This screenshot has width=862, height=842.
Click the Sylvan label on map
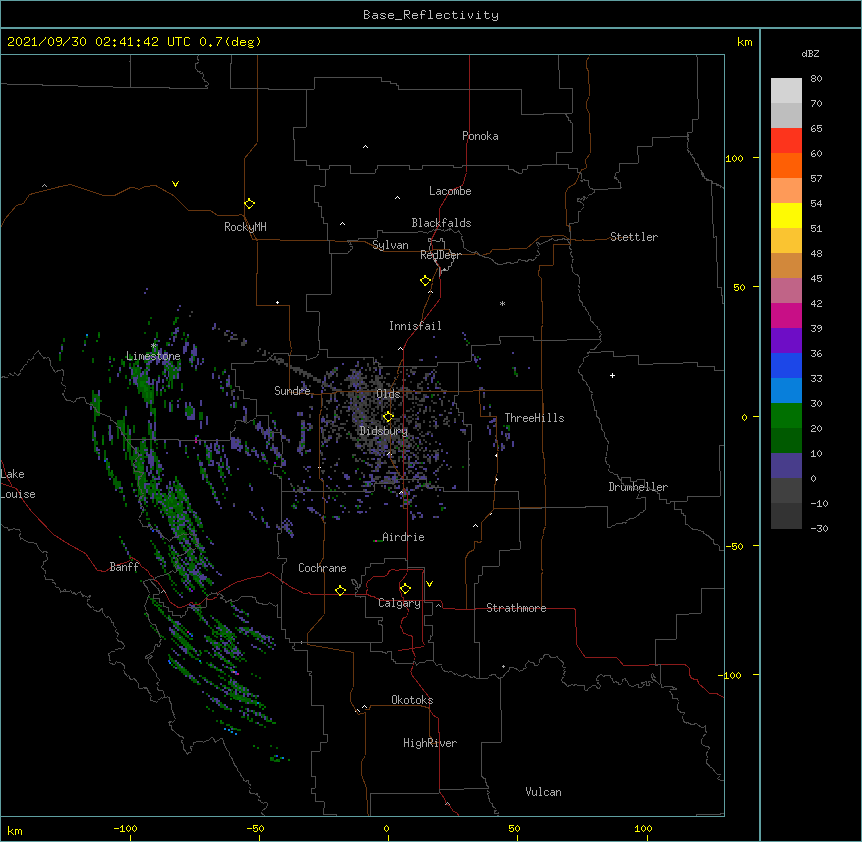390,245
